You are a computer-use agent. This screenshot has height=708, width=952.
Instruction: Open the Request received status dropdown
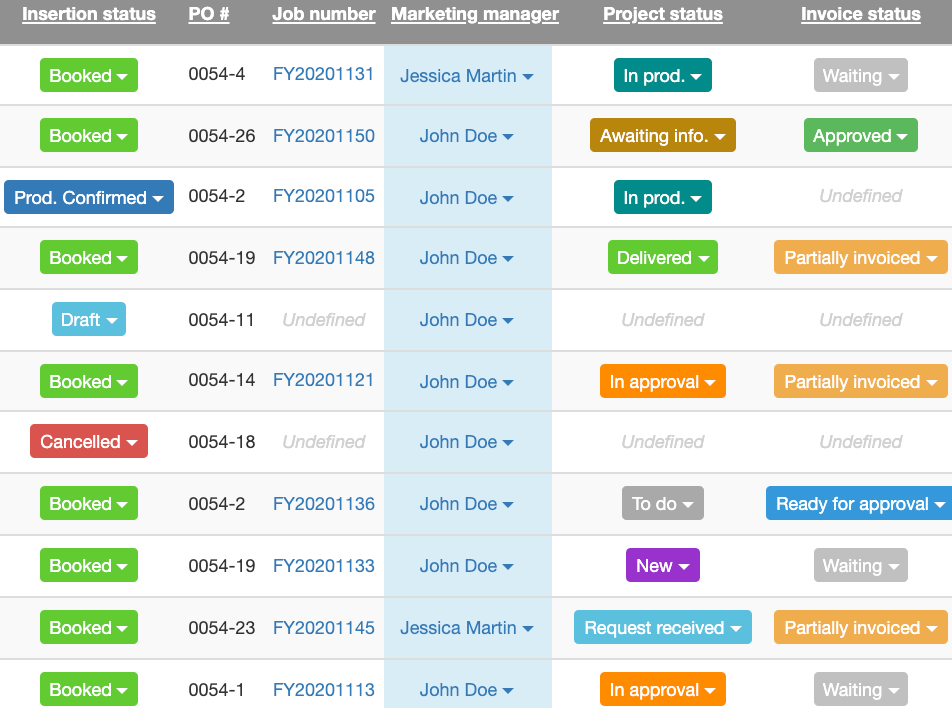pos(662,627)
